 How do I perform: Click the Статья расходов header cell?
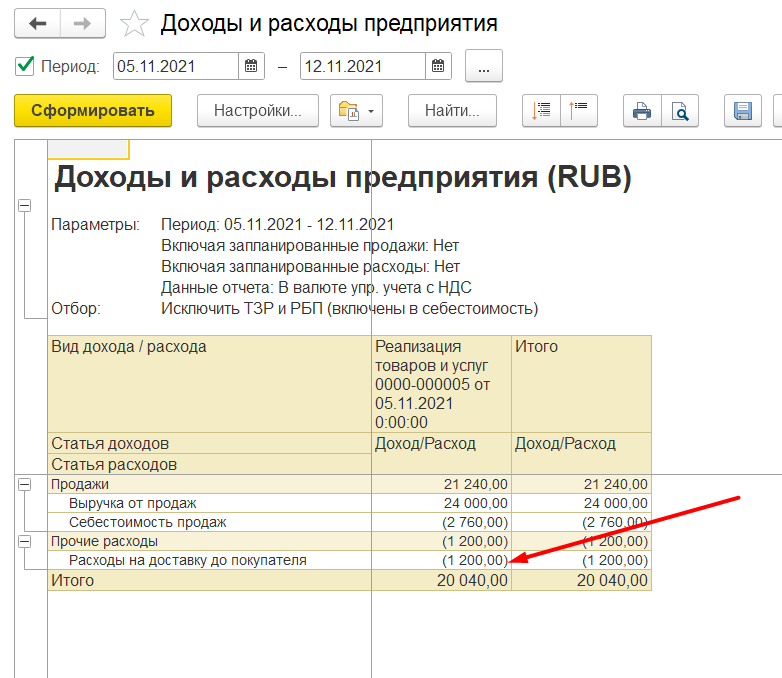pos(209,464)
